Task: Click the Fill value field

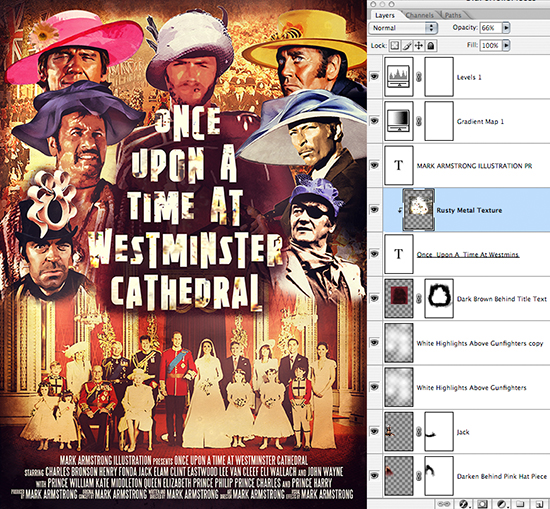Action: pos(491,45)
